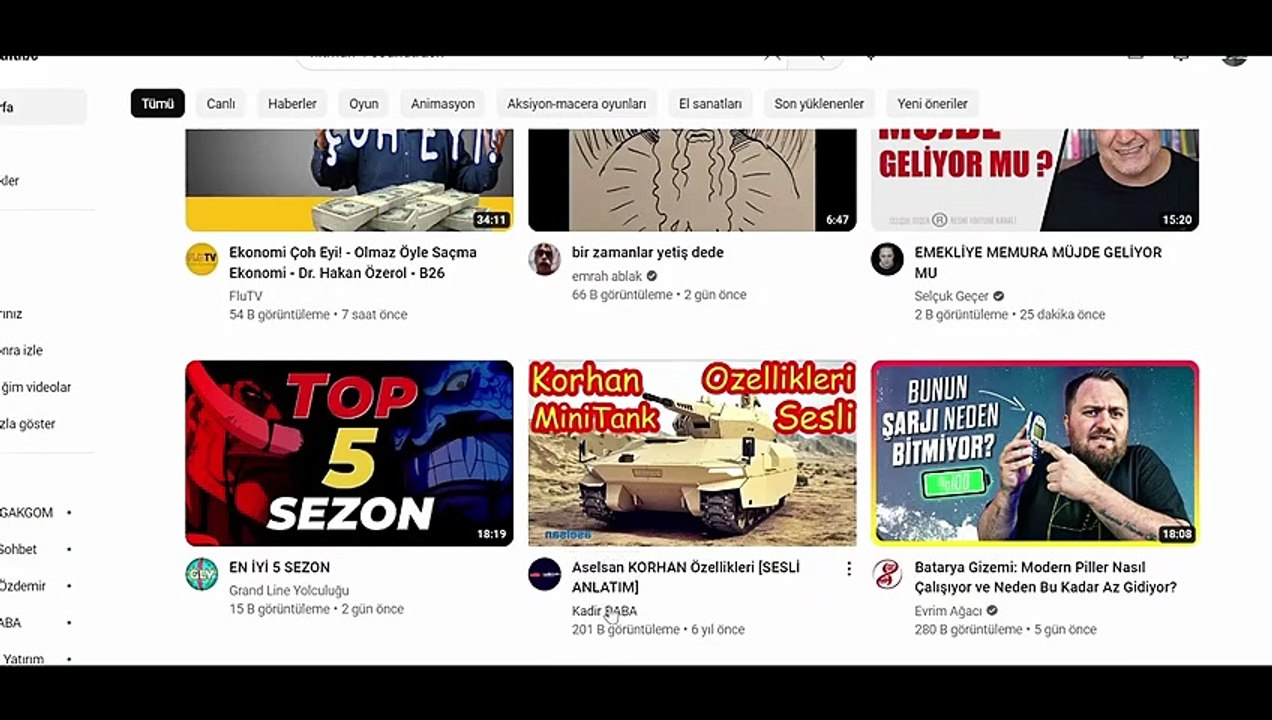Choose the Oyun filter chip

(x=364, y=103)
